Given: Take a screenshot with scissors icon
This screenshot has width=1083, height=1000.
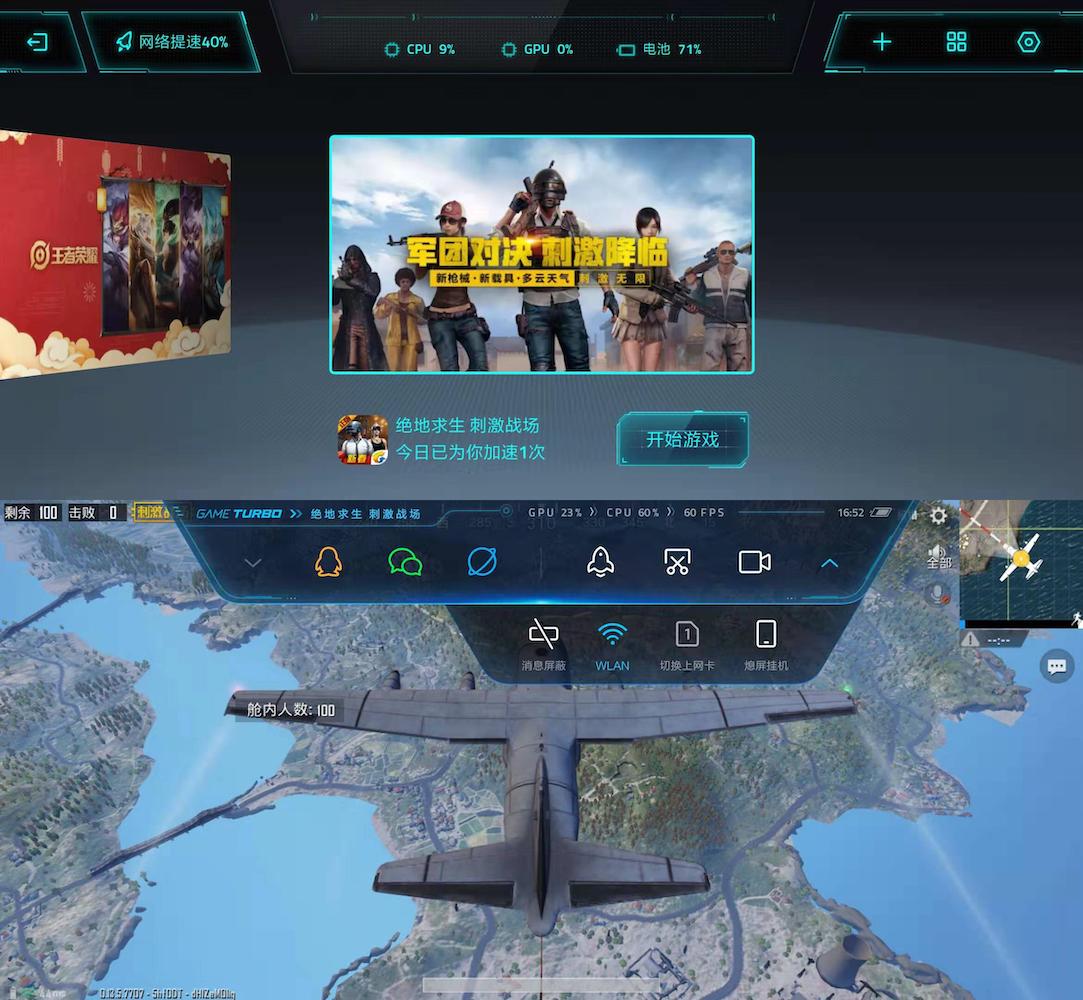Looking at the screenshot, I should point(678,562).
